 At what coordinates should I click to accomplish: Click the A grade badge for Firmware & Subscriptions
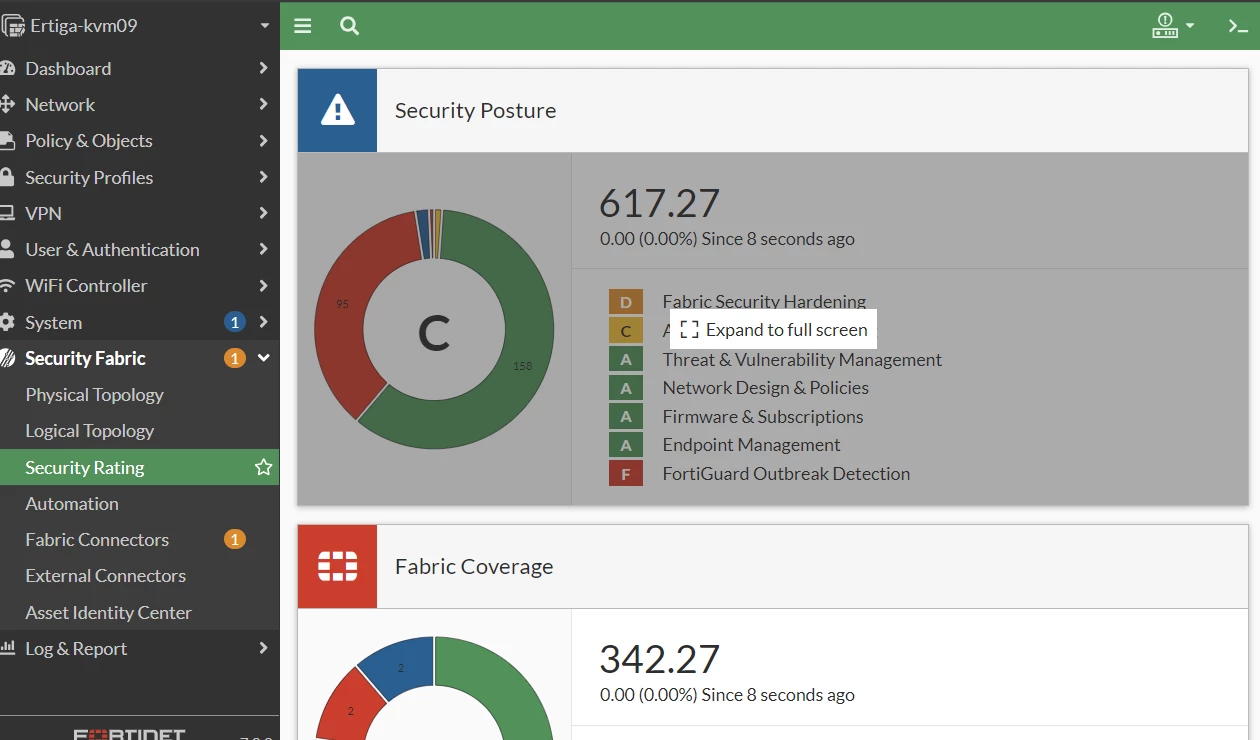[x=626, y=416]
